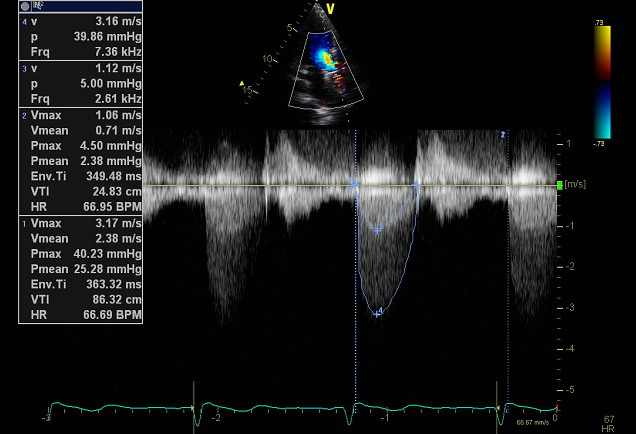Click the VTI 86.32 cm result row
The width and height of the screenshot is (636, 434).
[x=80, y=299]
